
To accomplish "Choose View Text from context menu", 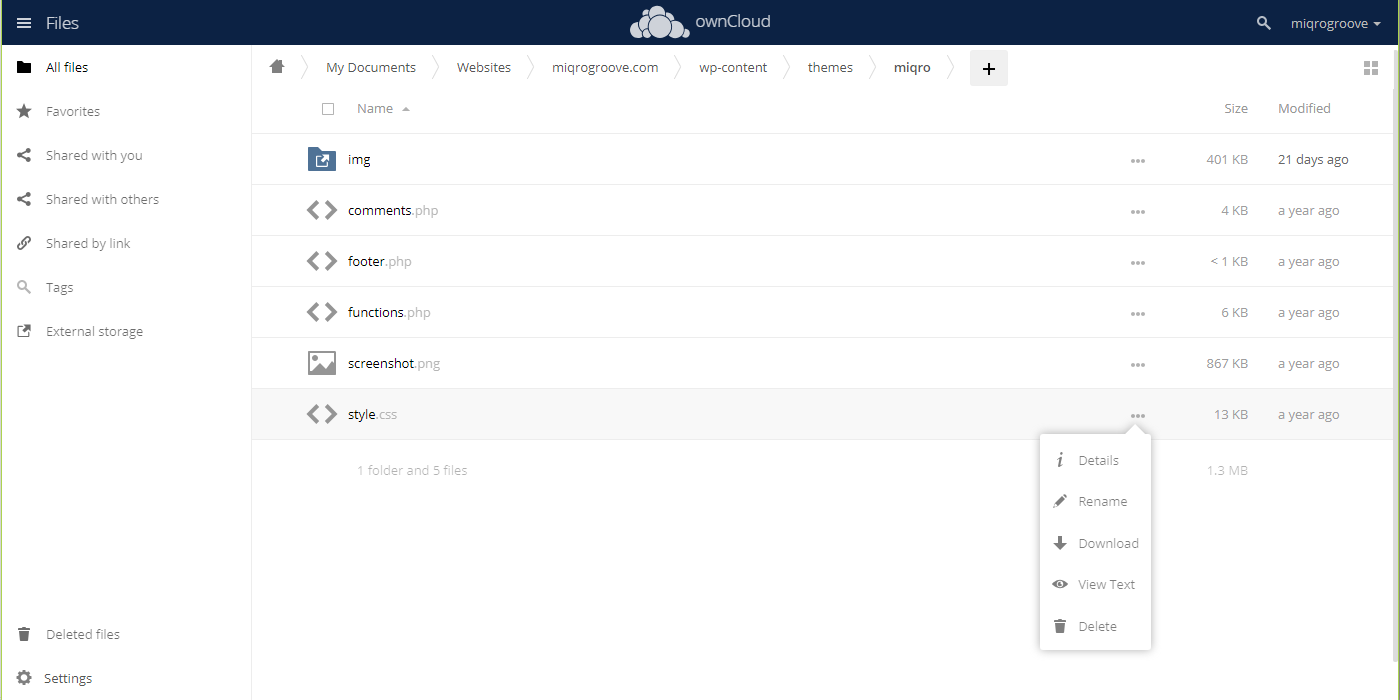I will click(1095, 584).
